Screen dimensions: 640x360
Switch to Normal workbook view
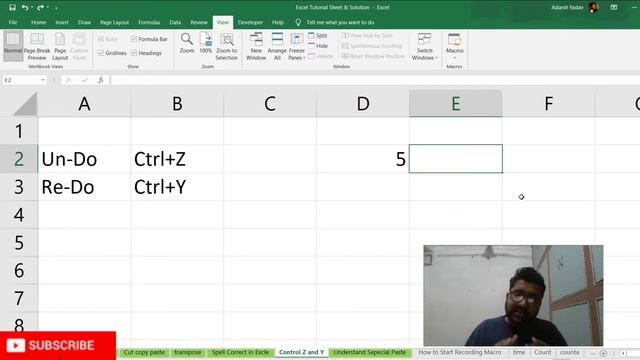pyautogui.click(x=13, y=46)
